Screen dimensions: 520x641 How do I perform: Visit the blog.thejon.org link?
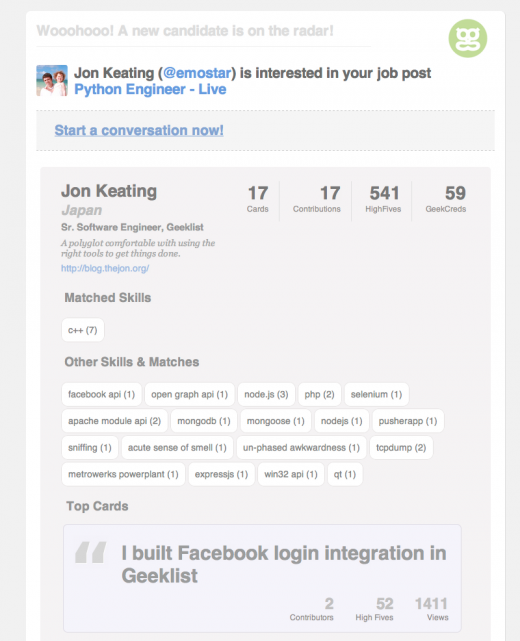tap(105, 268)
